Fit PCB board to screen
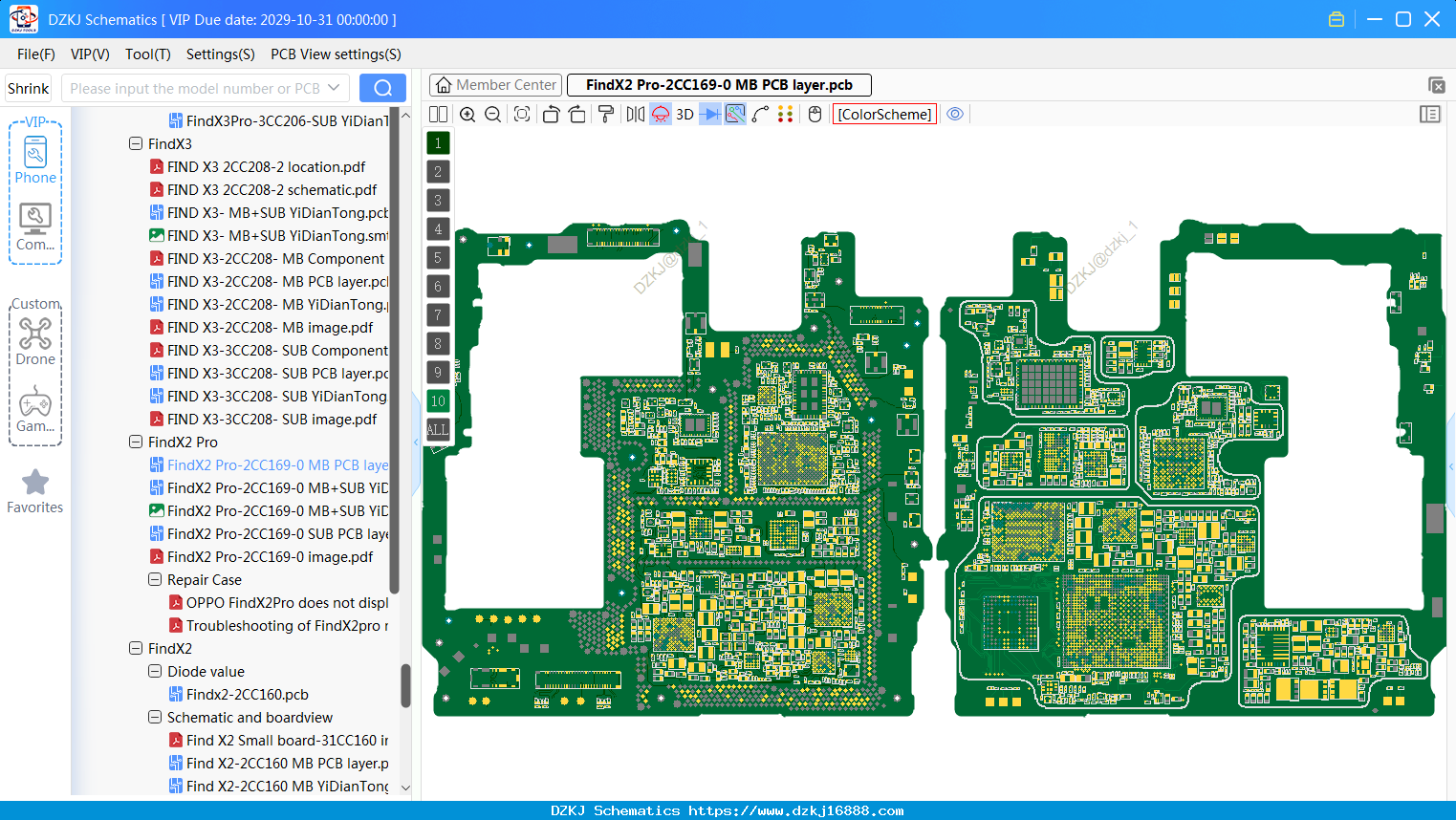Image resolution: width=1456 pixels, height=820 pixels. [522, 115]
